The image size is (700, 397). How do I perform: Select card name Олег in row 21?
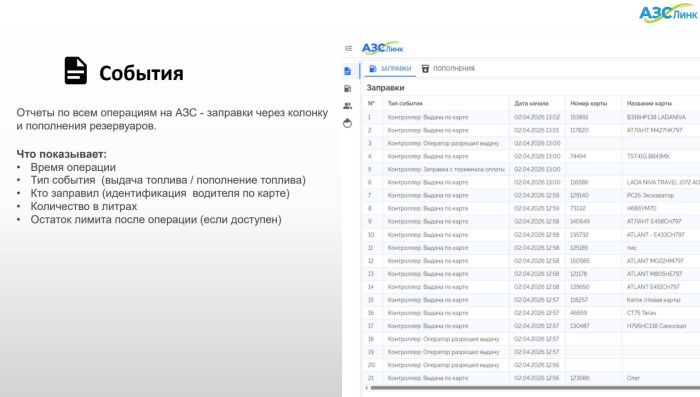tap(633, 378)
